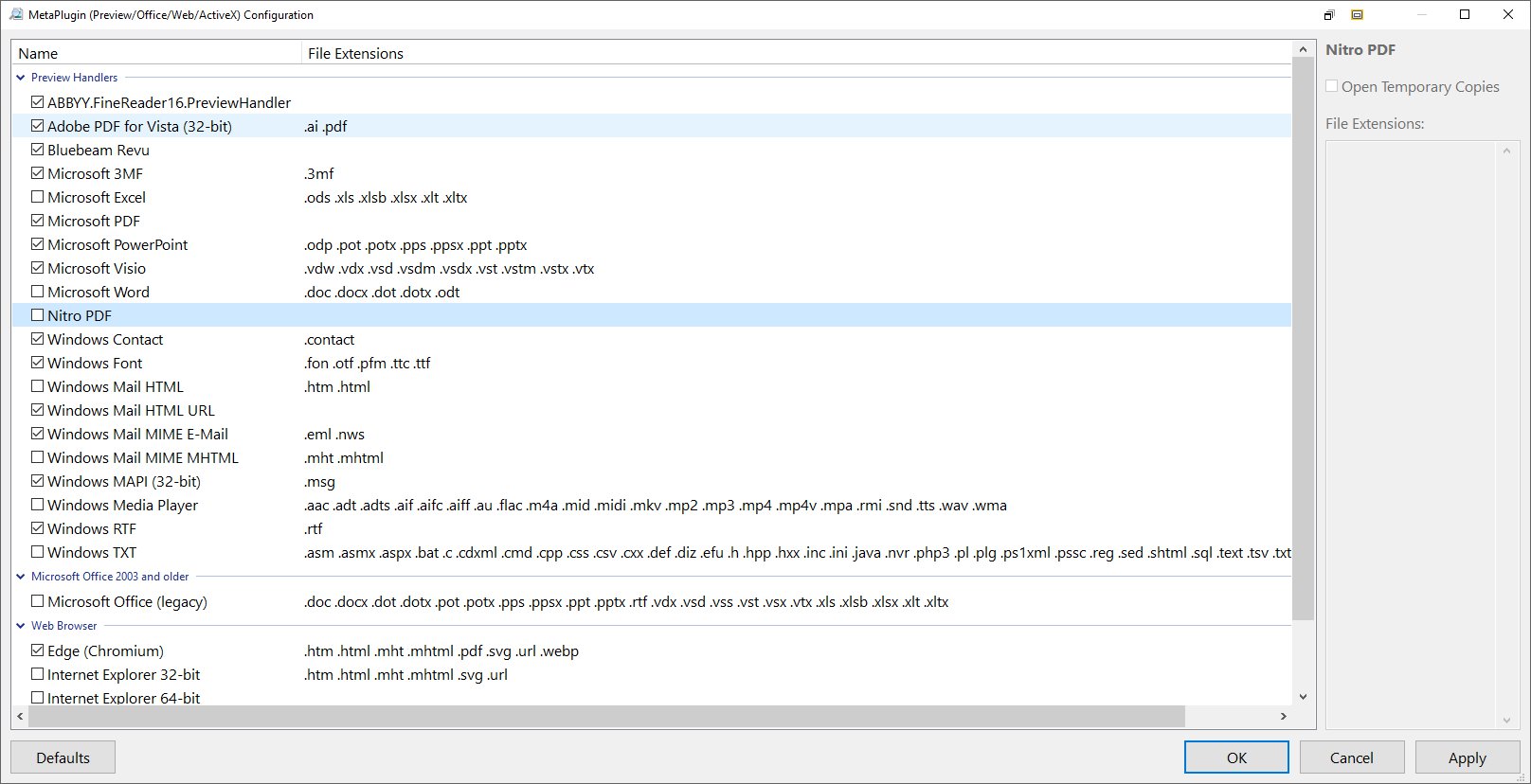Click the MetaPlugin app icon in title bar

[x=15, y=14]
